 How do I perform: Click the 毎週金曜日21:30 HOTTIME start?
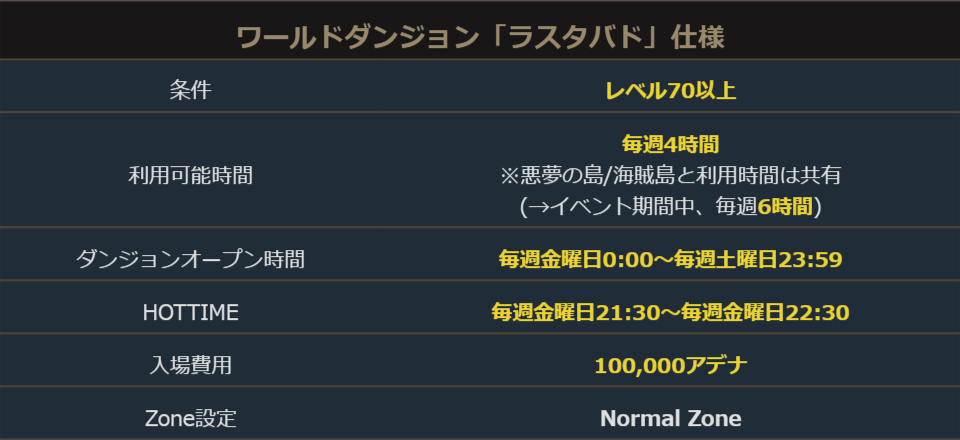pos(575,313)
